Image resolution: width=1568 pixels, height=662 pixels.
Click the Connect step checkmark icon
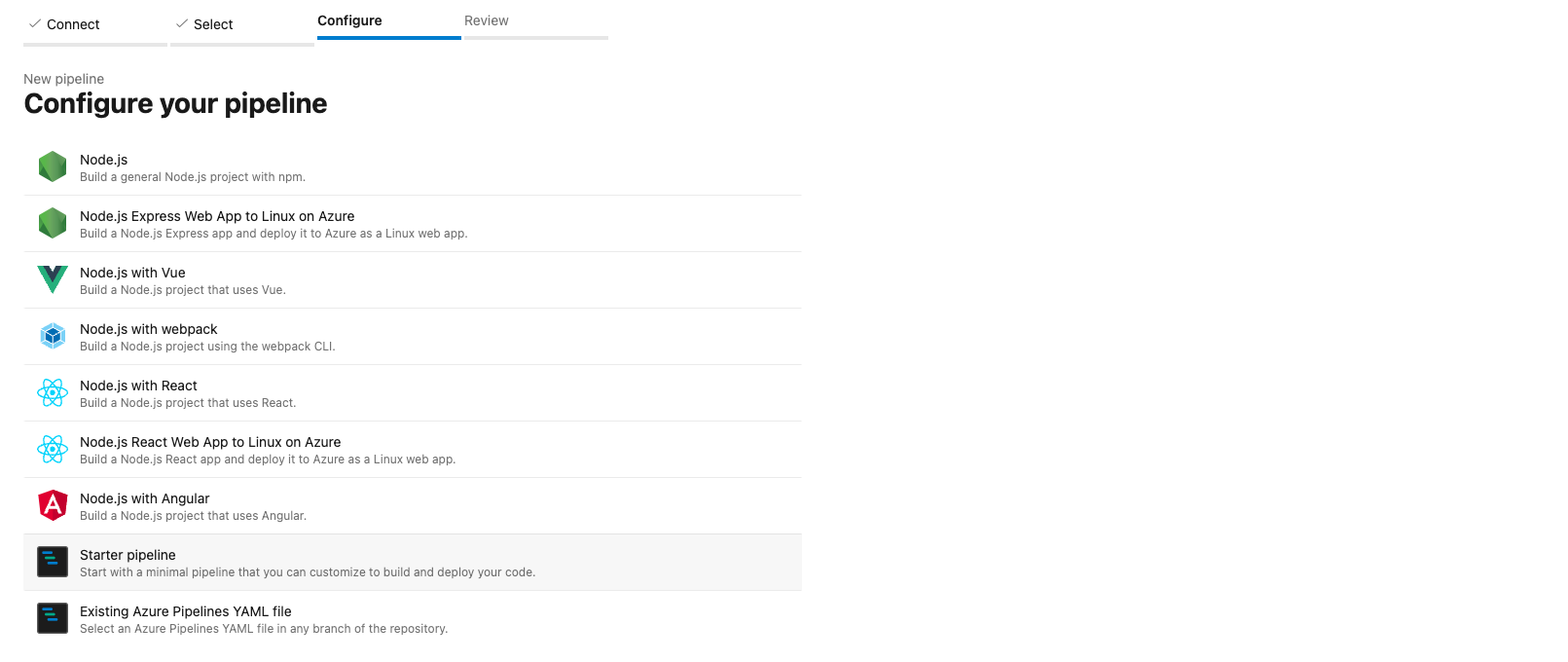35,23
